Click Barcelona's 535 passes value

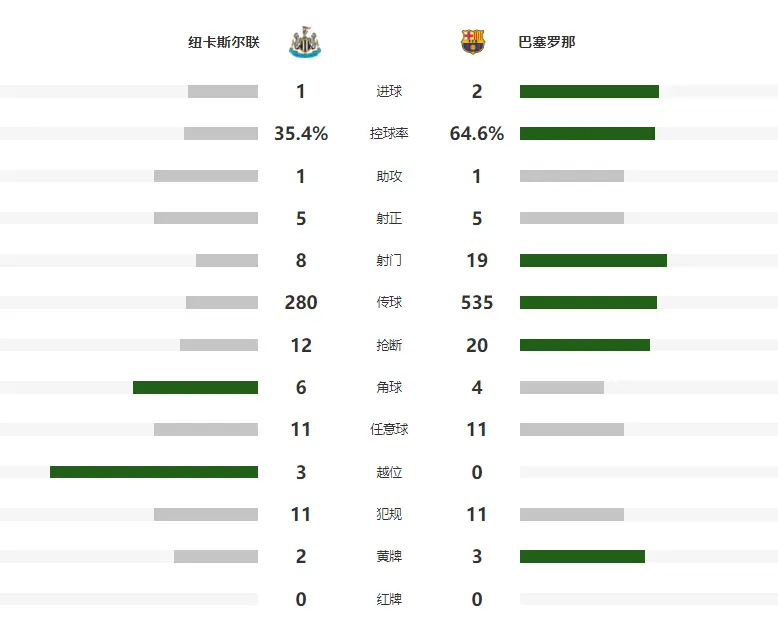477,303
